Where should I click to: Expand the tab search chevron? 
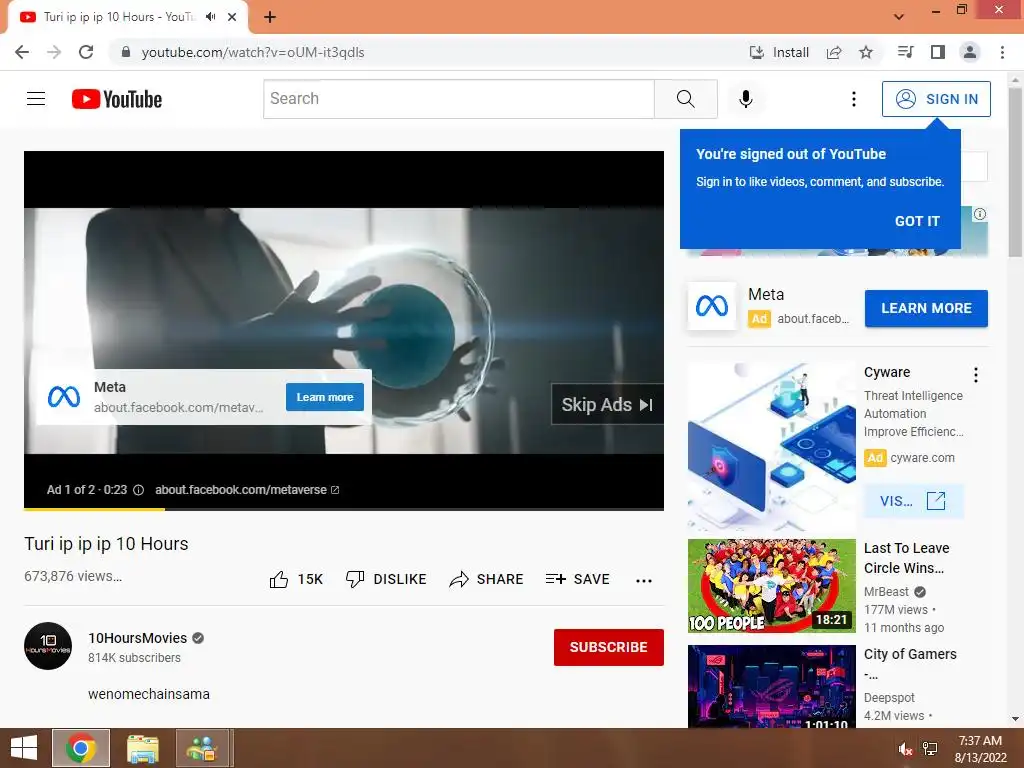[x=899, y=17]
